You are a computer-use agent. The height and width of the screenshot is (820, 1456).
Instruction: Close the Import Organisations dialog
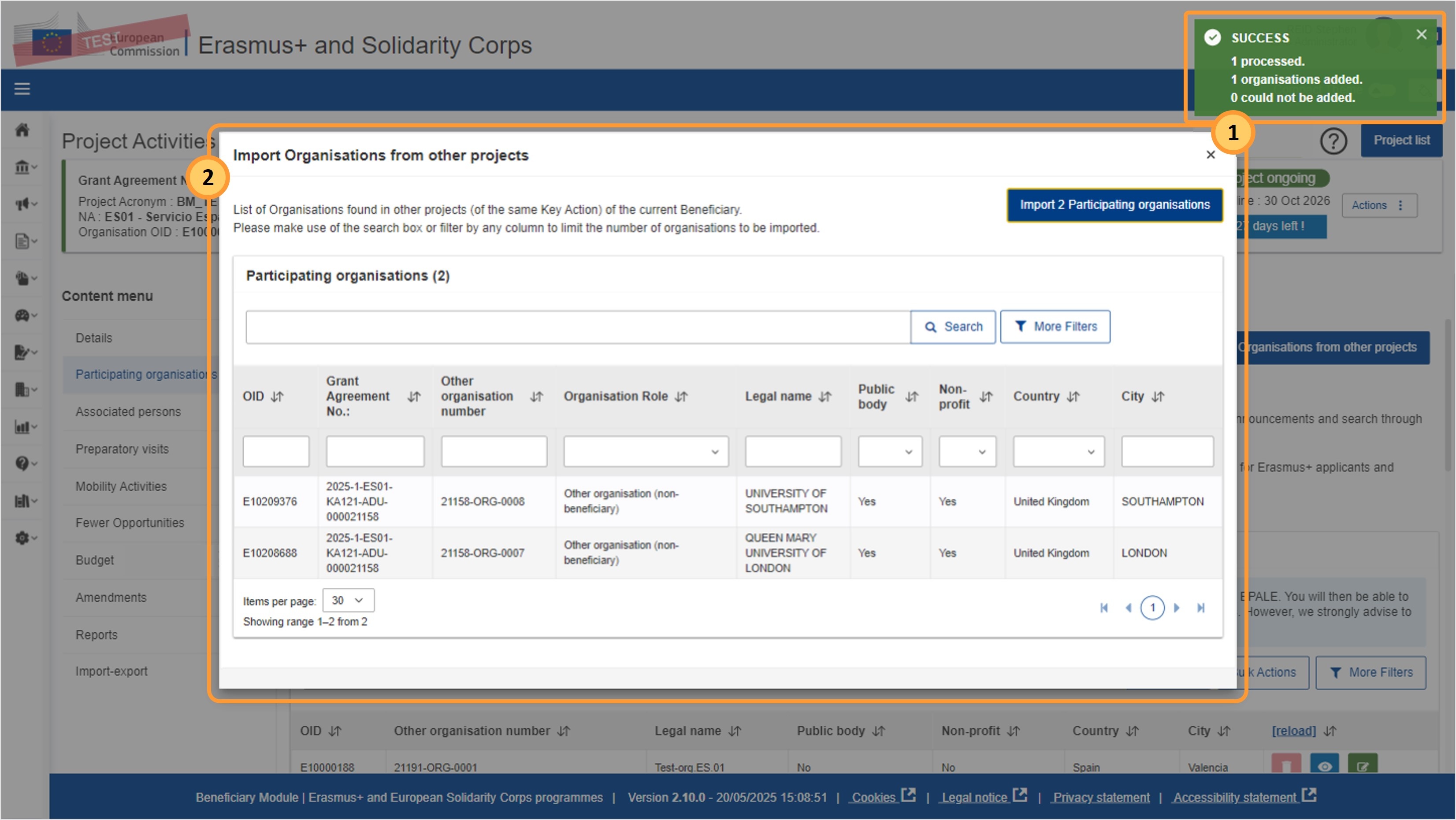[x=1211, y=155]
